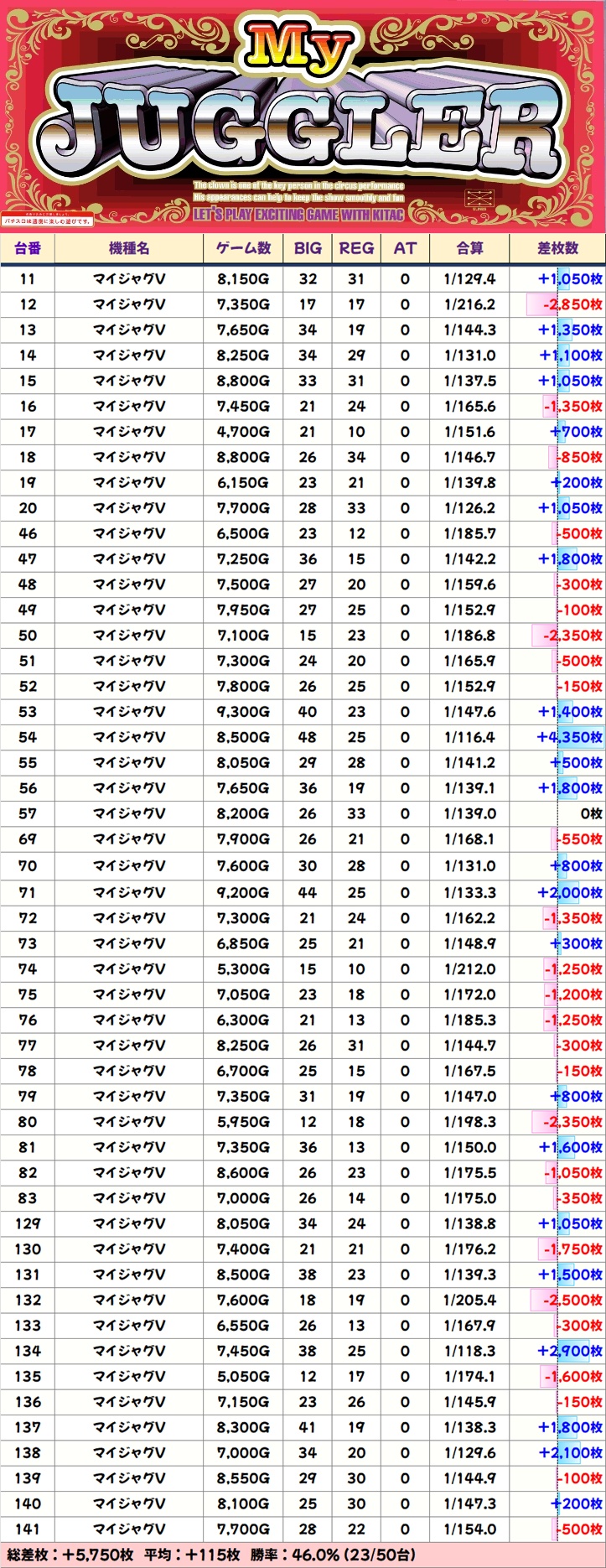Click the REG column header

click(x=356, y=248)
